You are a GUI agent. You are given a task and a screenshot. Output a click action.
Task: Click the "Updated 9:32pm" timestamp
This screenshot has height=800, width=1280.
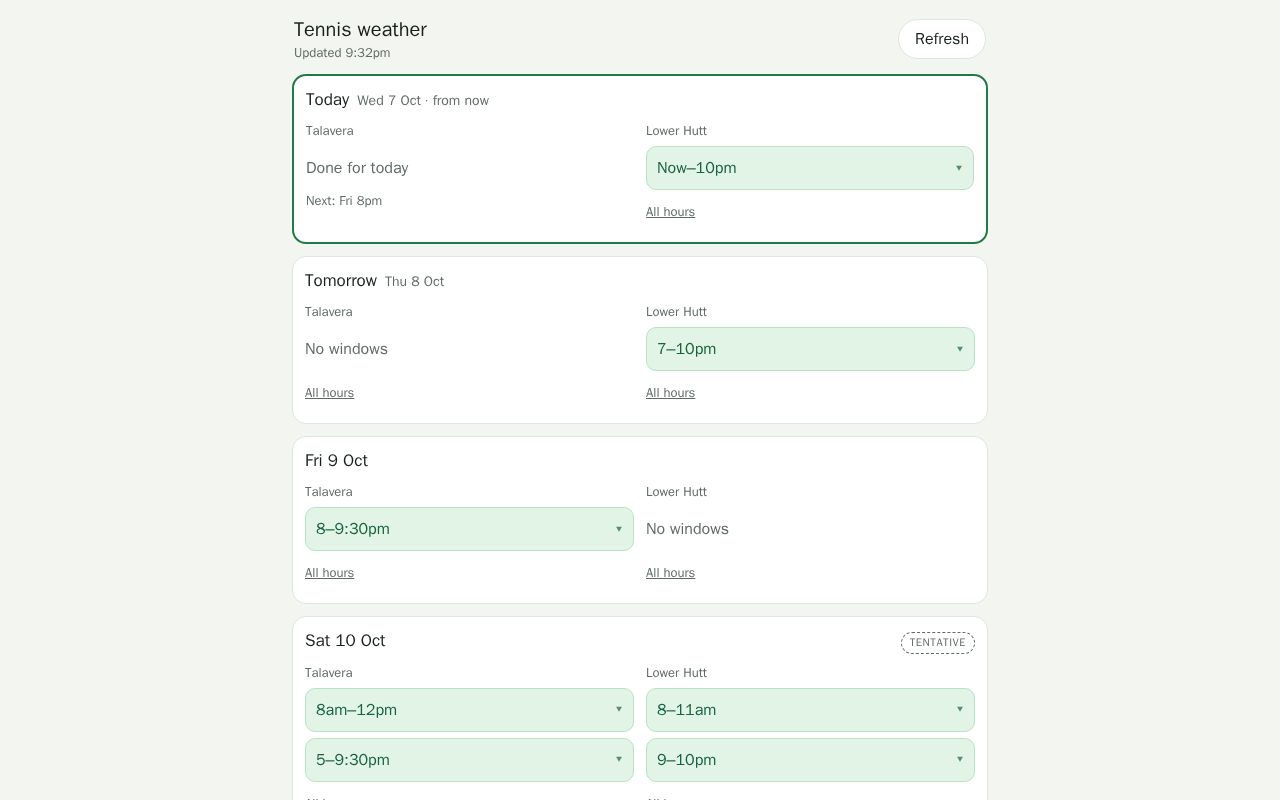point(342,53)
